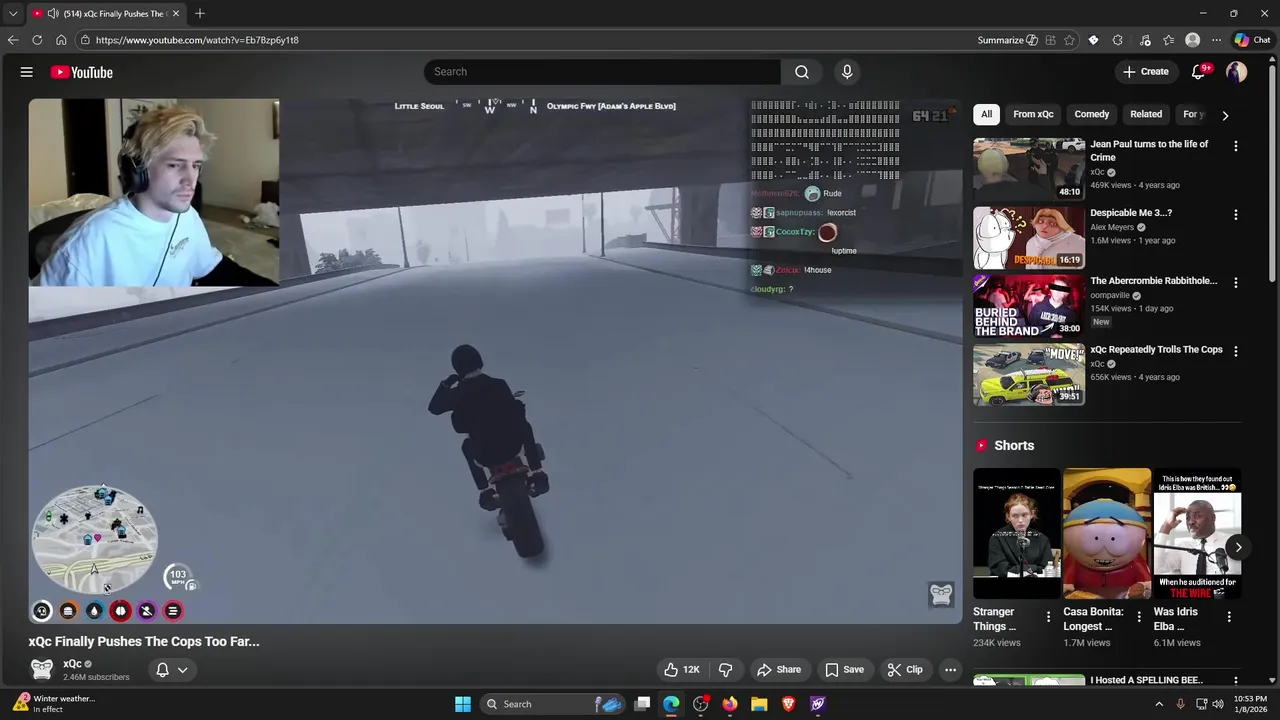Open options for Was Idris Elba short
The width and height of the screenshot is (1280, 720).
pyautogui.click(x=1229, y=617)
